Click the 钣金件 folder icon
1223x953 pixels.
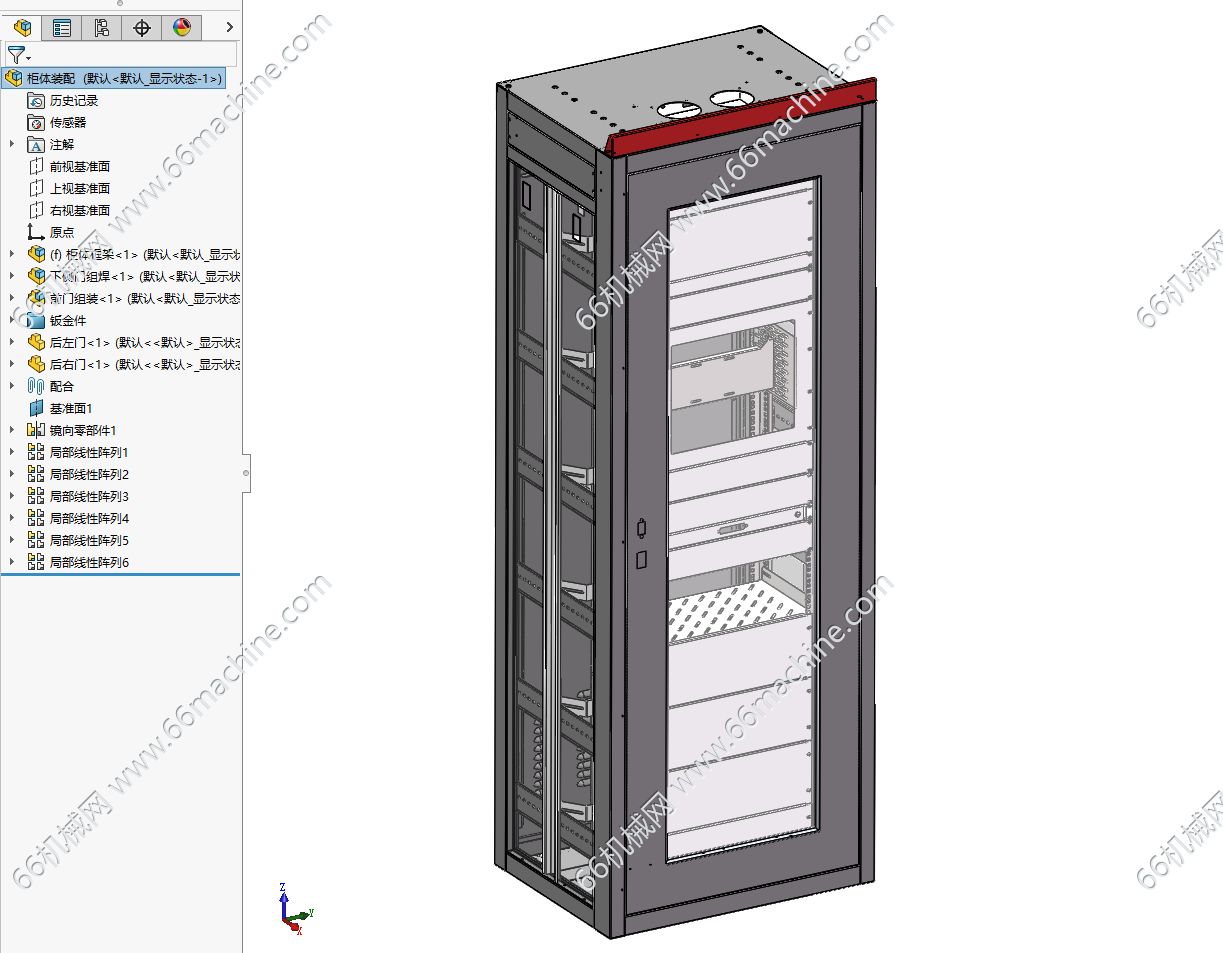coord(36,320)
